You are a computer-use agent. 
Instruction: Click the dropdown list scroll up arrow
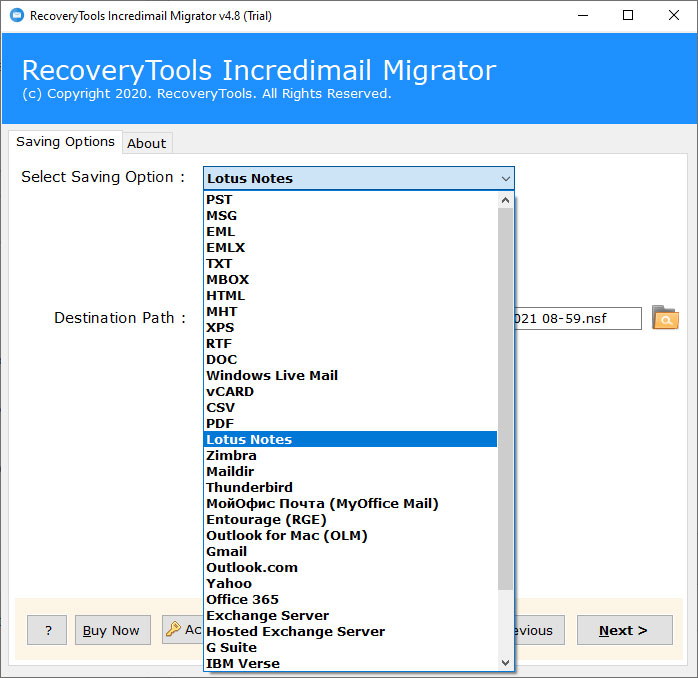tap(505, 200)
